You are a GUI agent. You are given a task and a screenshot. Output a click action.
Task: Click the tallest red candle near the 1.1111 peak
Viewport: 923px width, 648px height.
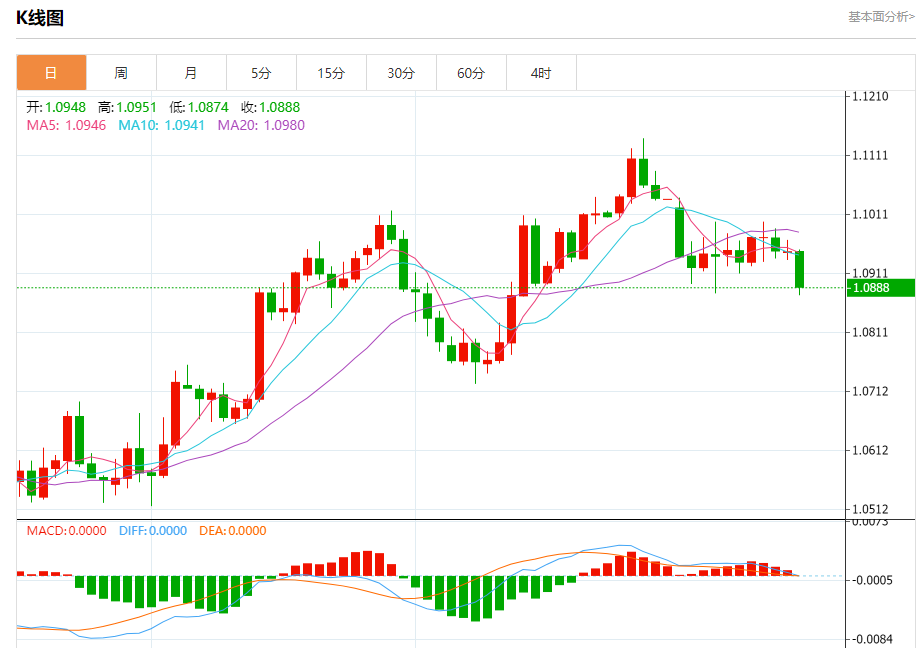[632, 177]
